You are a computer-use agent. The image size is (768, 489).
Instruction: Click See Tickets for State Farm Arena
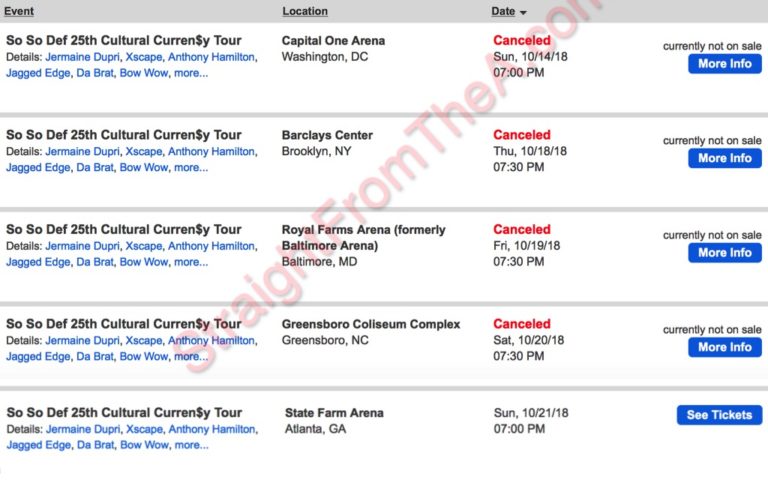(718, 415)
